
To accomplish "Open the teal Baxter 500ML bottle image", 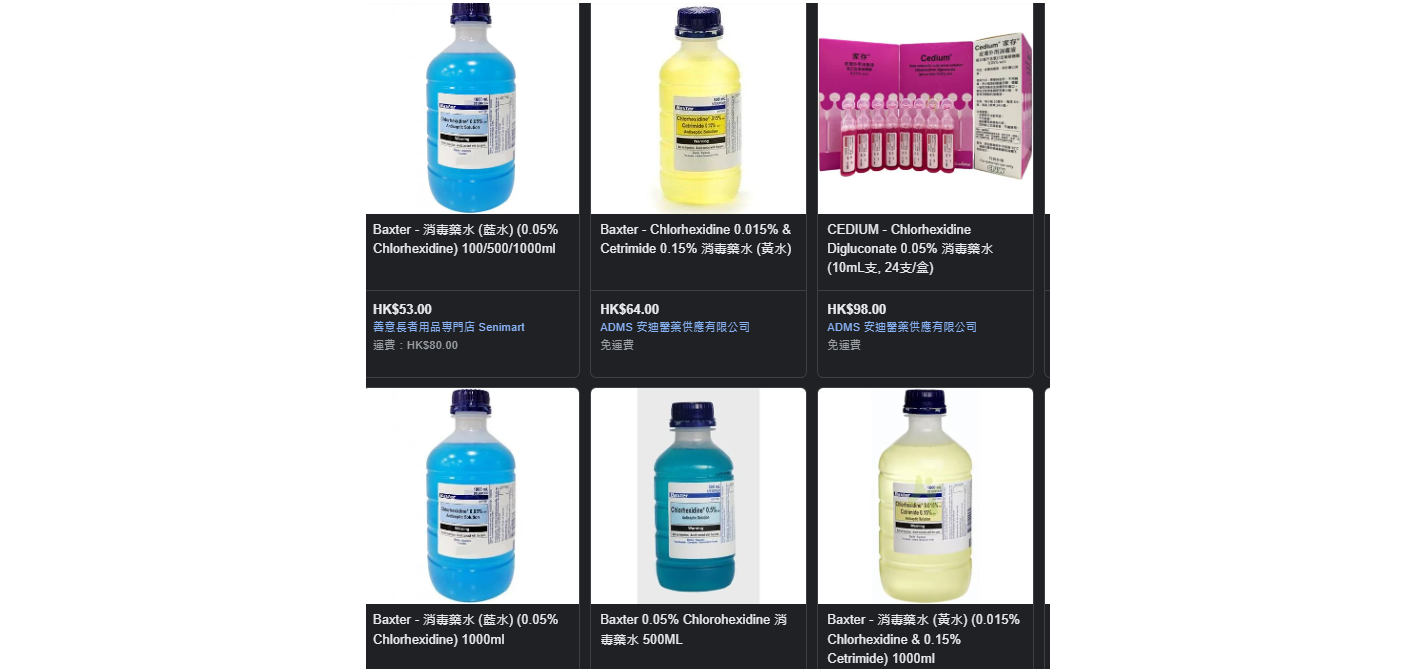I will pyautogui.click(x=698, y=496).
